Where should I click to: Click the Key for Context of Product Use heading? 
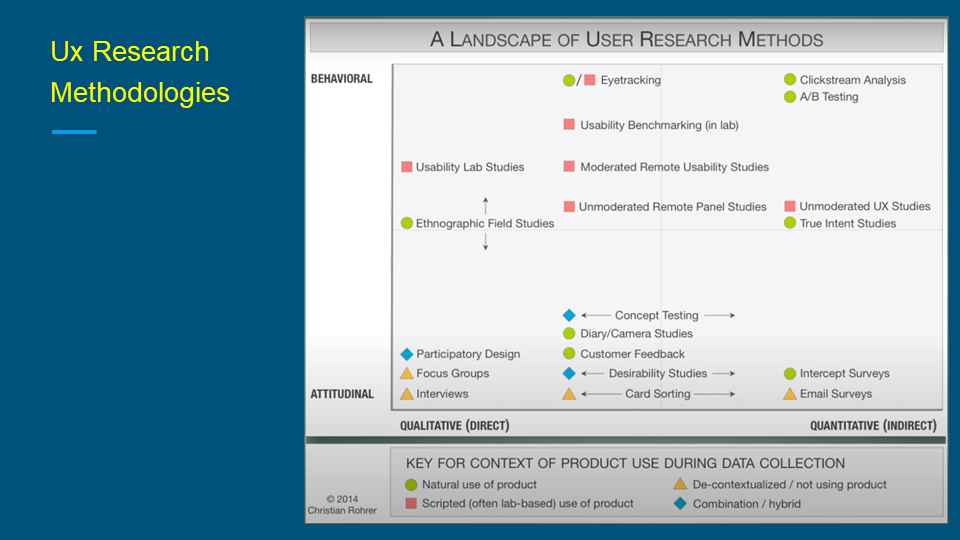(x=626, y=463)
